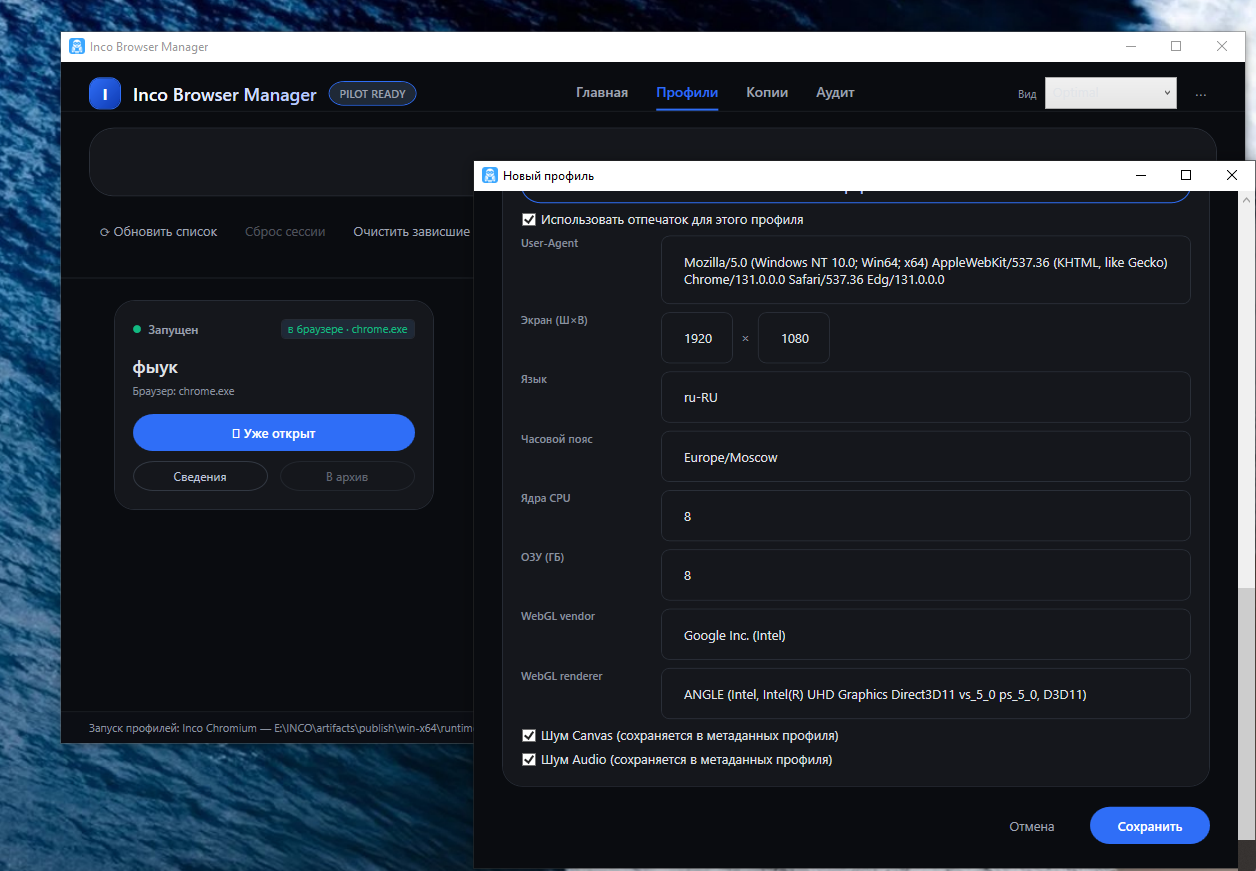Click the WebGL vendor field
This screenshot has height=871, width=1256.
pyautogui.click(x=926, y=635)
